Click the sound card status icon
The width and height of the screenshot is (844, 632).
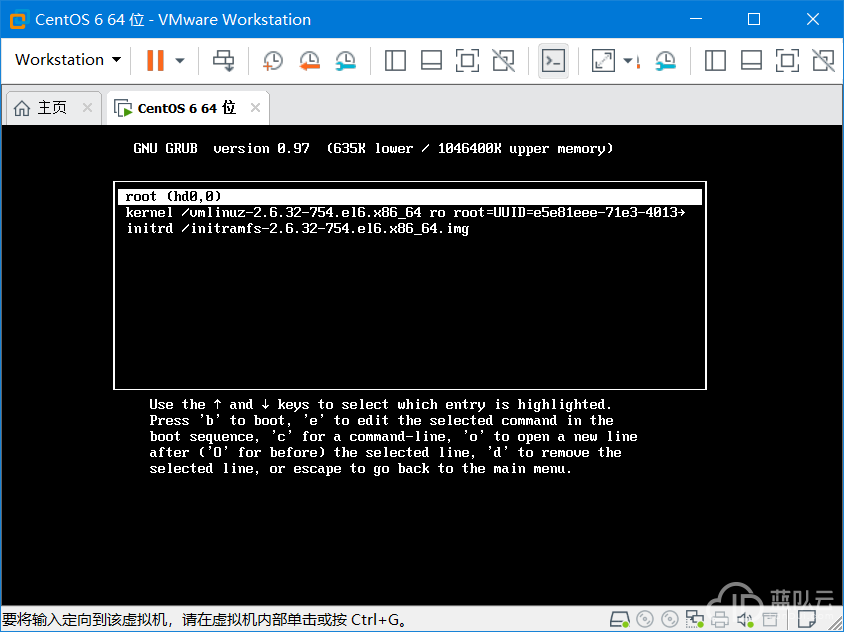(x=745, y=619)
